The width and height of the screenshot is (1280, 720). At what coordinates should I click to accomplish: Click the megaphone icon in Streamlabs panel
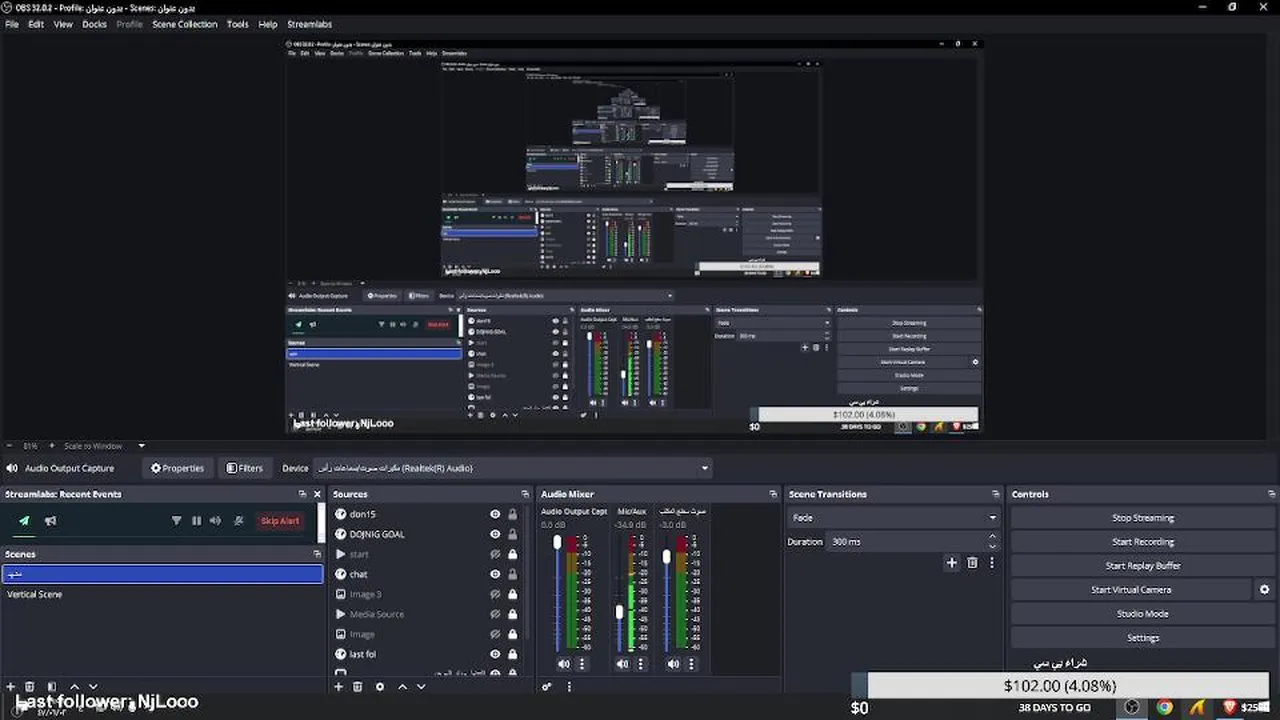(x=50, y=521)
